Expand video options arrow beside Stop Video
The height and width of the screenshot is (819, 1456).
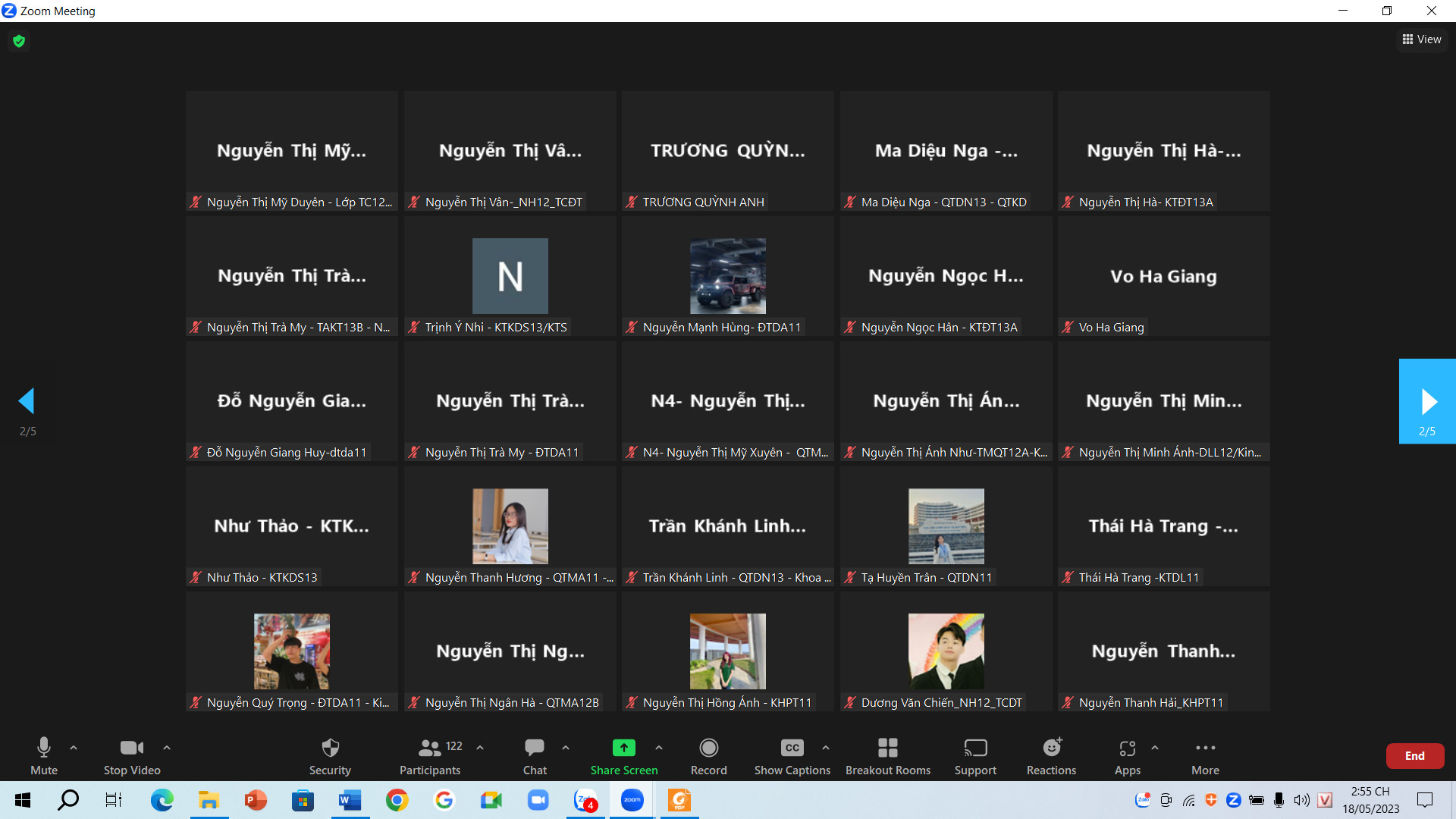167,748
